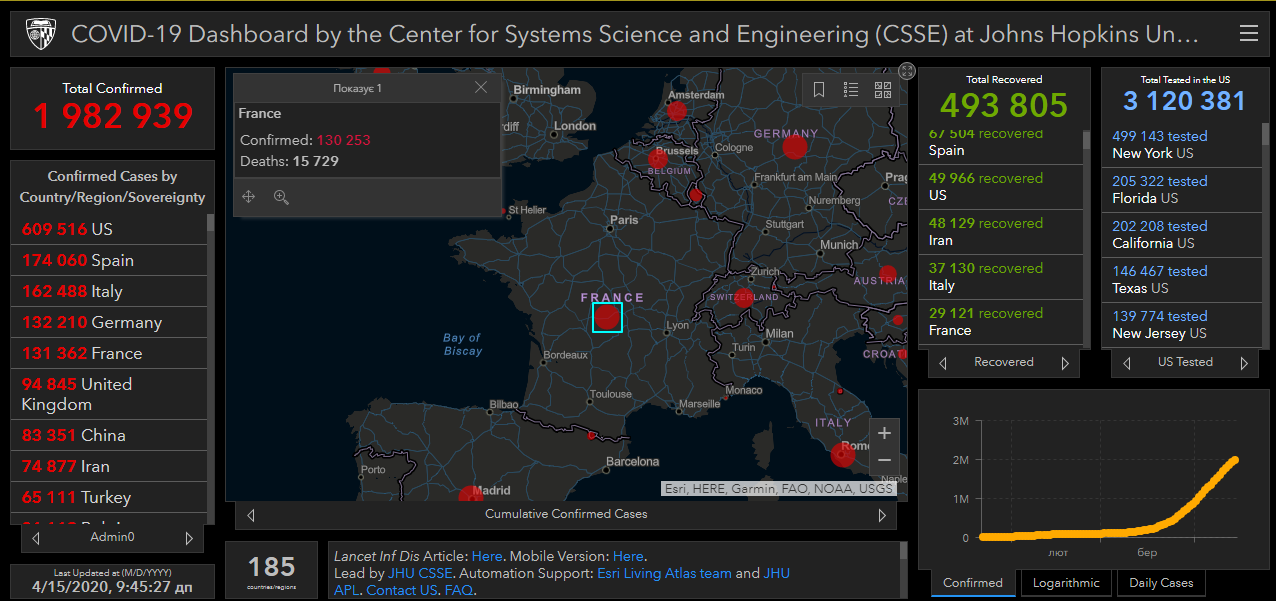Select Spain in confirmed cases list
Screen dimensions: 1276x601
click(x=109, y=260)
